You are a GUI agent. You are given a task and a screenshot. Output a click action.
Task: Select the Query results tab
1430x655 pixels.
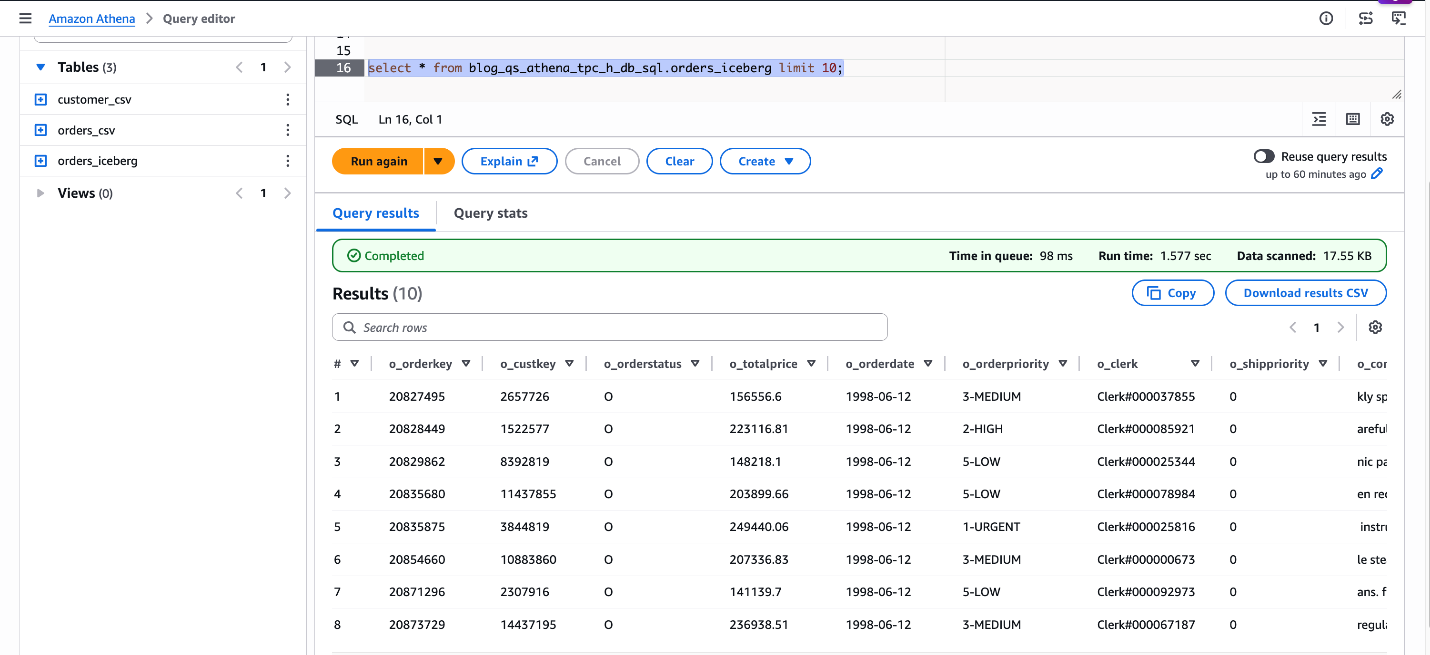[x=375, y=213]
